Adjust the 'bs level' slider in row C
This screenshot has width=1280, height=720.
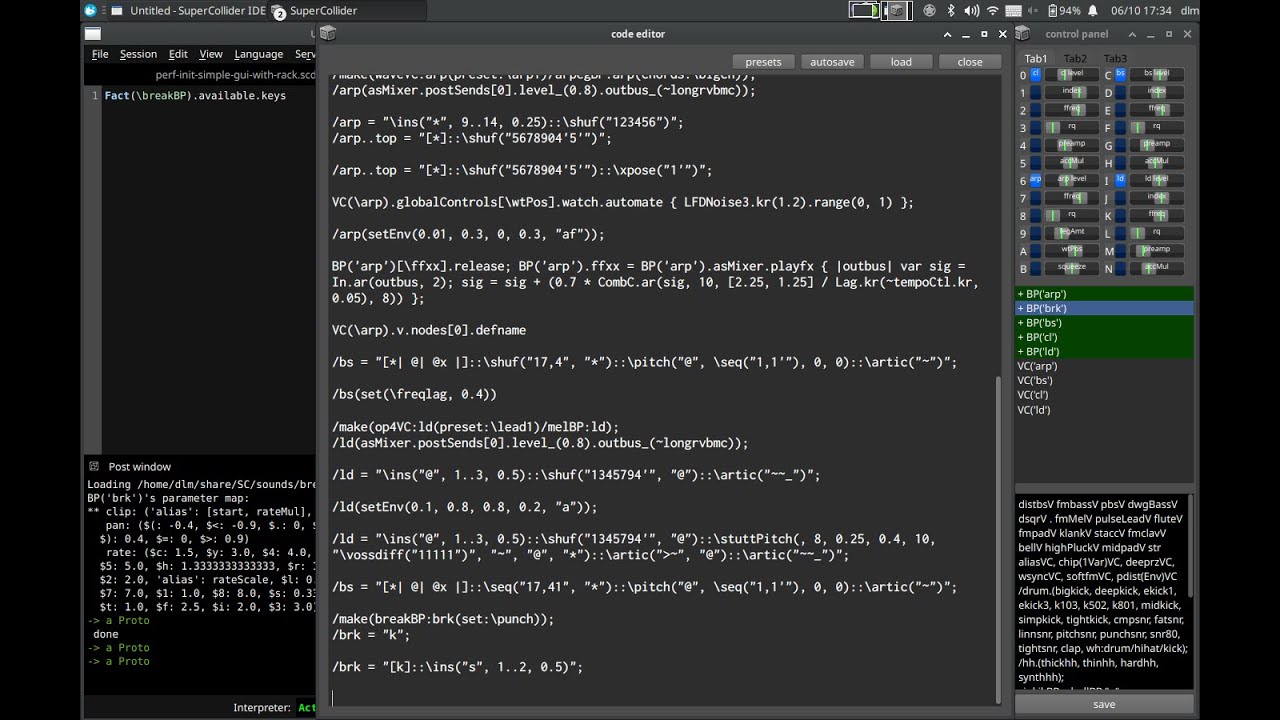[1156, 74]
